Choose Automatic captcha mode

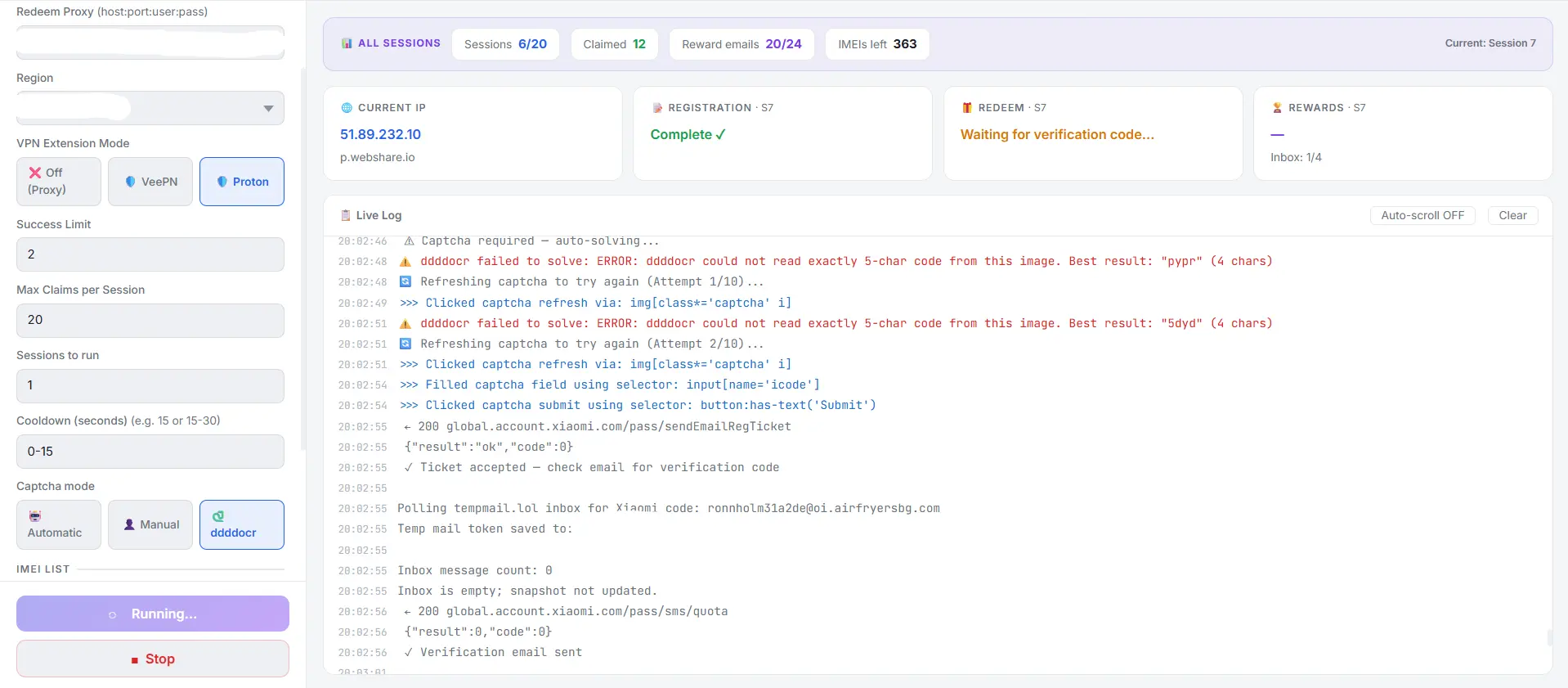click(59, 524)
